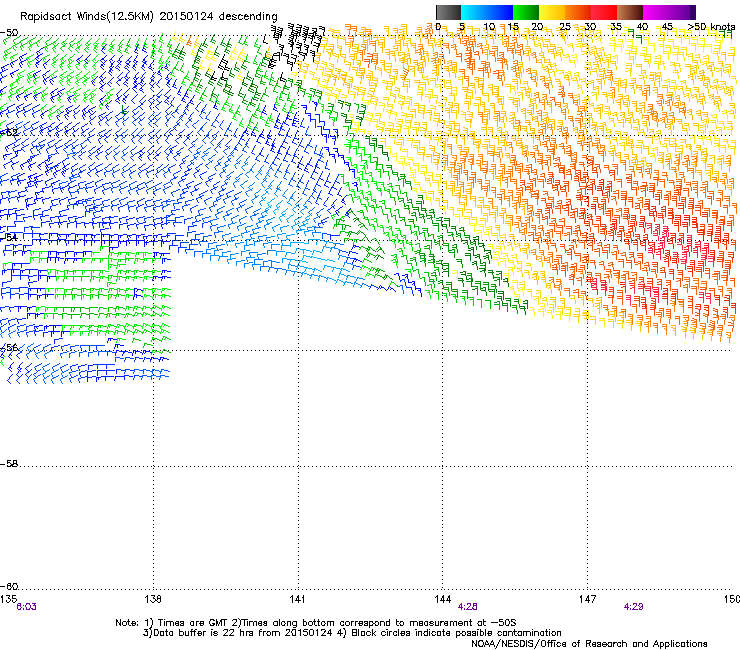The image size is (740, 650).
Task: Click the 147 longitude axis label
Action: pyautogui.click(x=587, y=599)
